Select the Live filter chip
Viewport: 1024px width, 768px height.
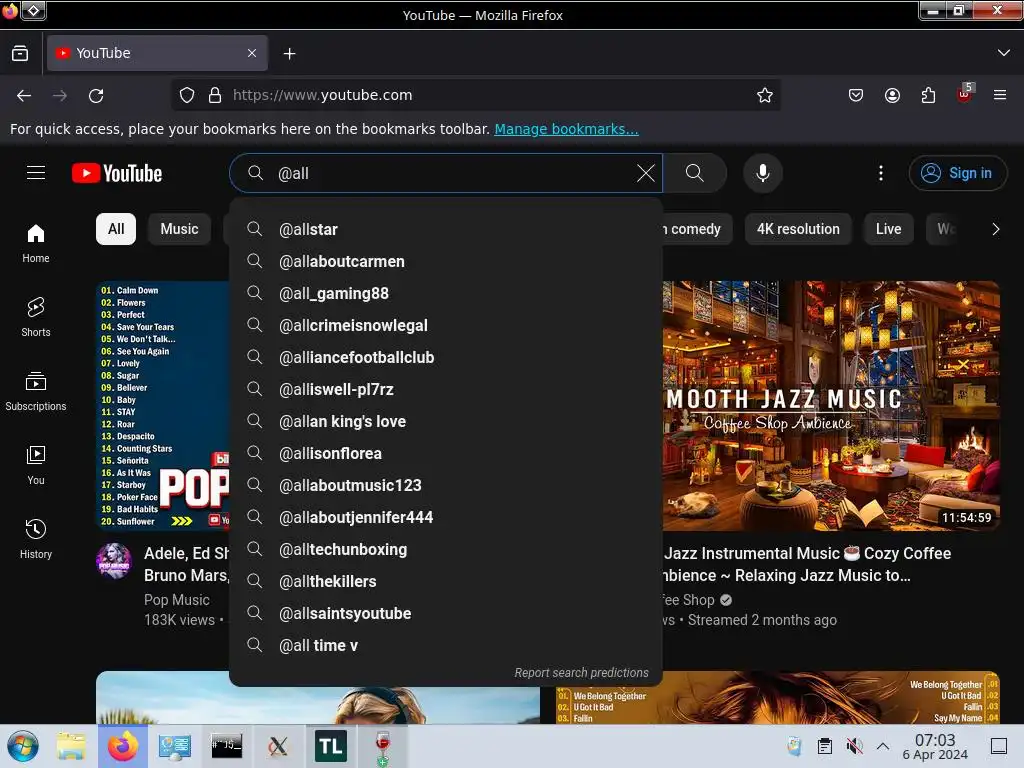point(888,229)
